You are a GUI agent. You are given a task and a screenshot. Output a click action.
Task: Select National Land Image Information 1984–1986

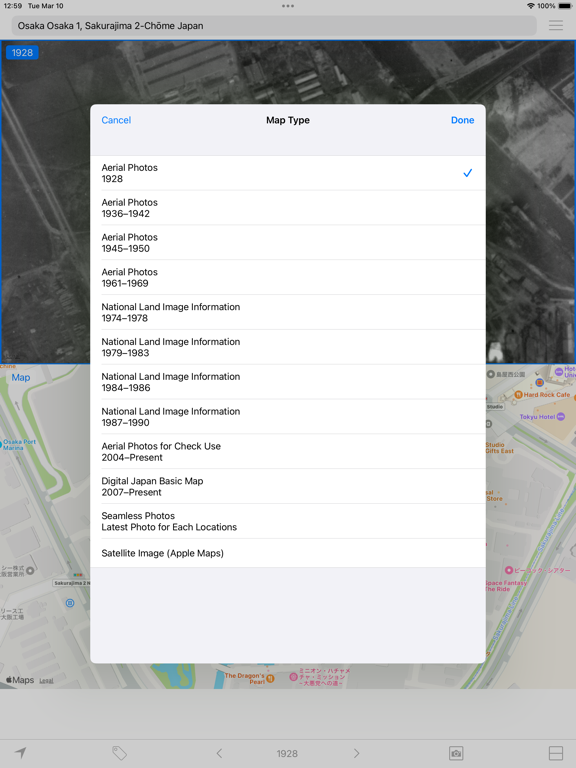(x=288, y=382)
